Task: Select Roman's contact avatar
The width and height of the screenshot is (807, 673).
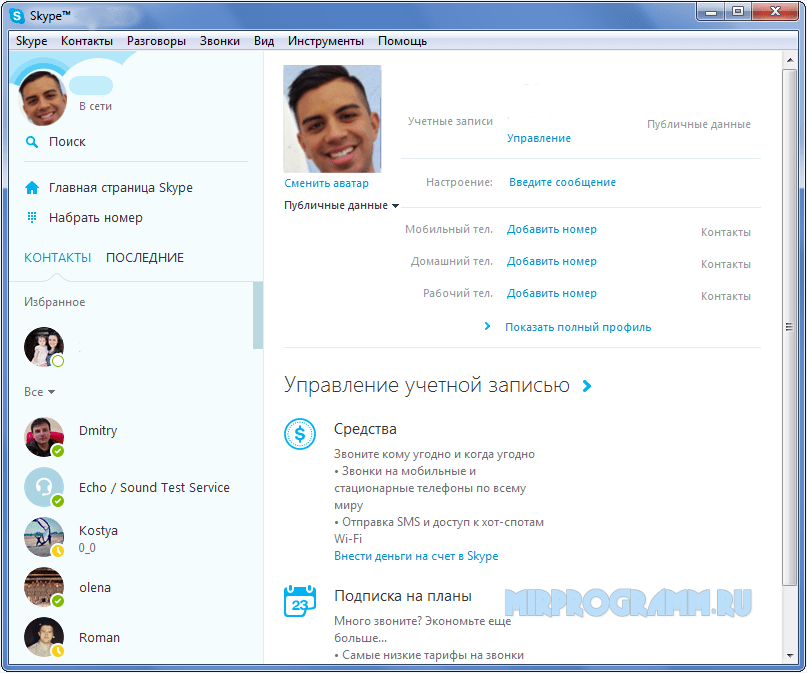Action: 44,637
